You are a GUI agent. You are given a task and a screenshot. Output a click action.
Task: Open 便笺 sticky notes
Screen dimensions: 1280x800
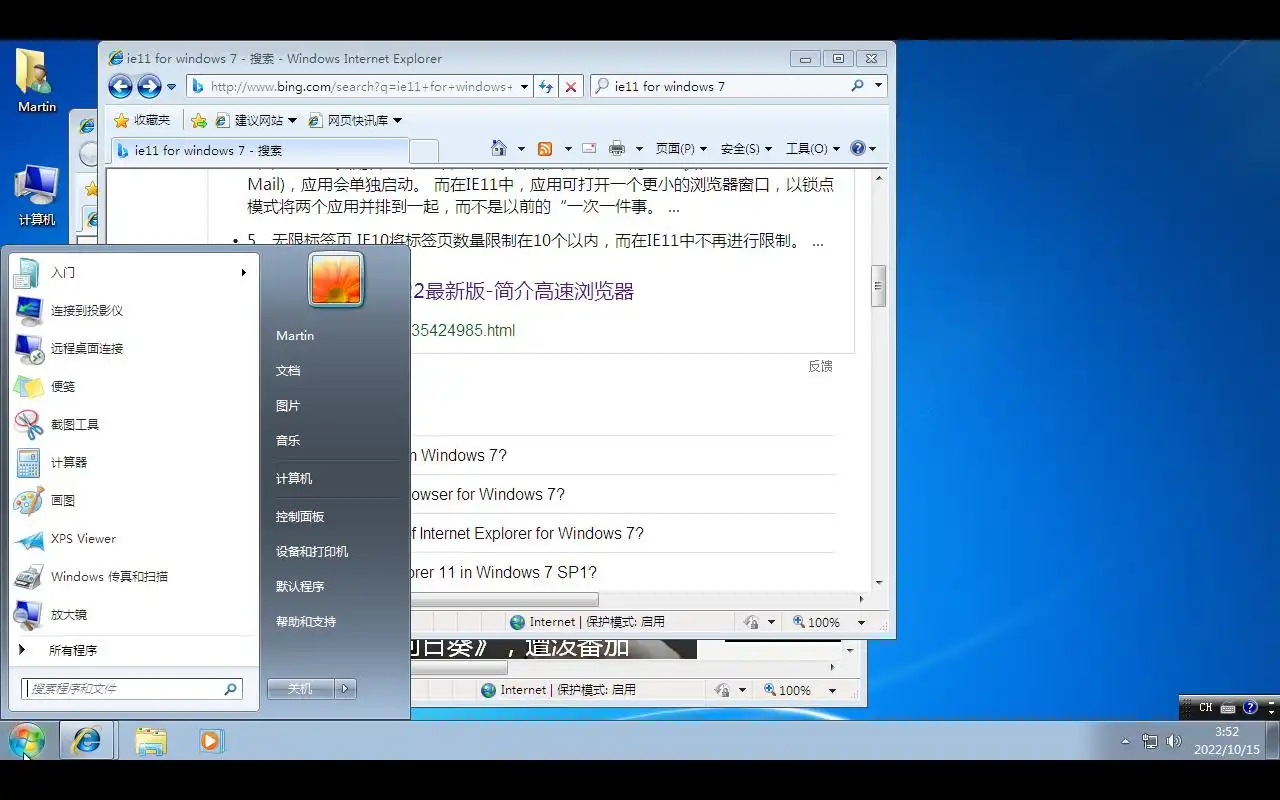(132, 386)
